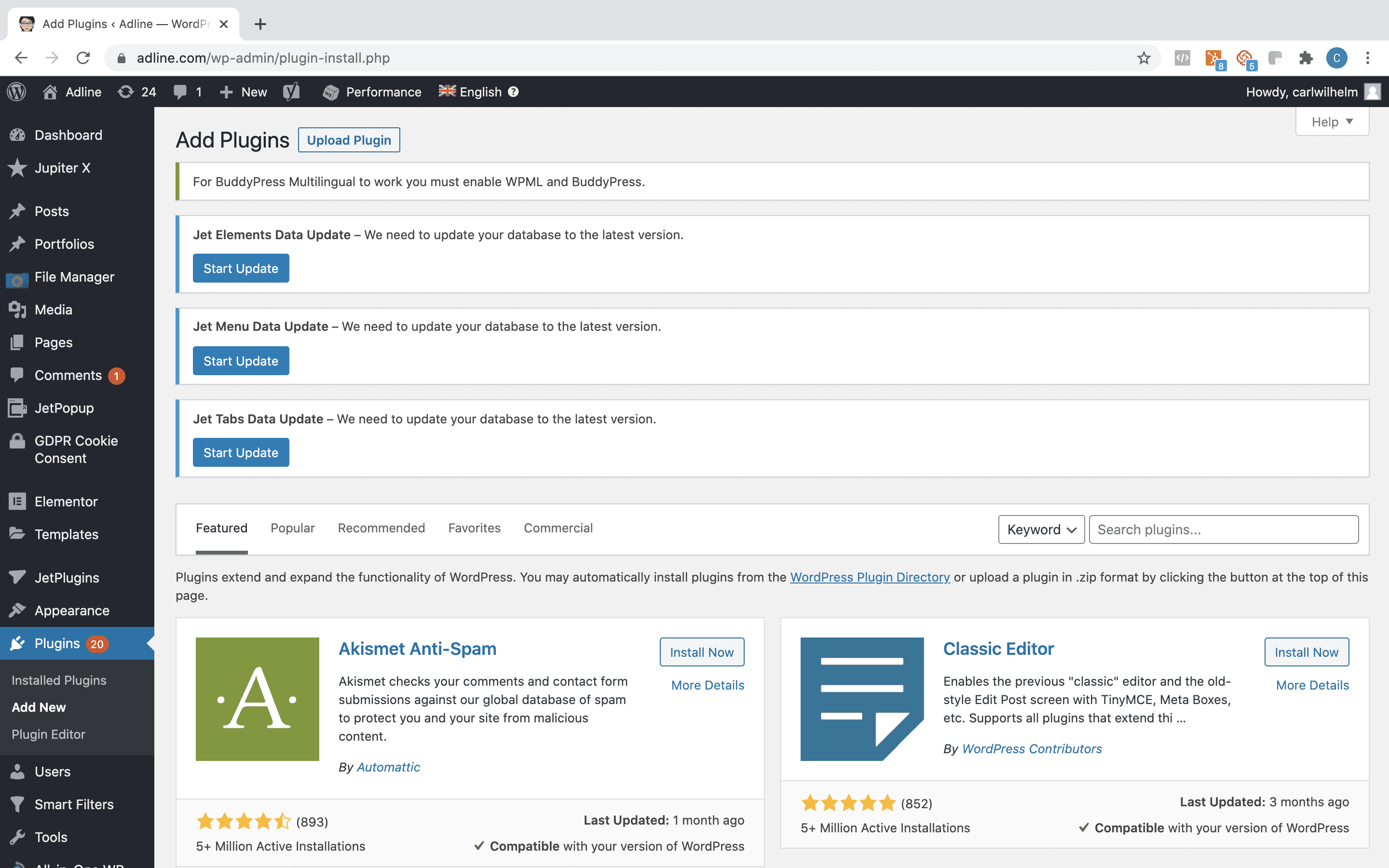The image size is (1389, 868).
Task: Open Plugin Editor submenu item
Action: point(48,734)
